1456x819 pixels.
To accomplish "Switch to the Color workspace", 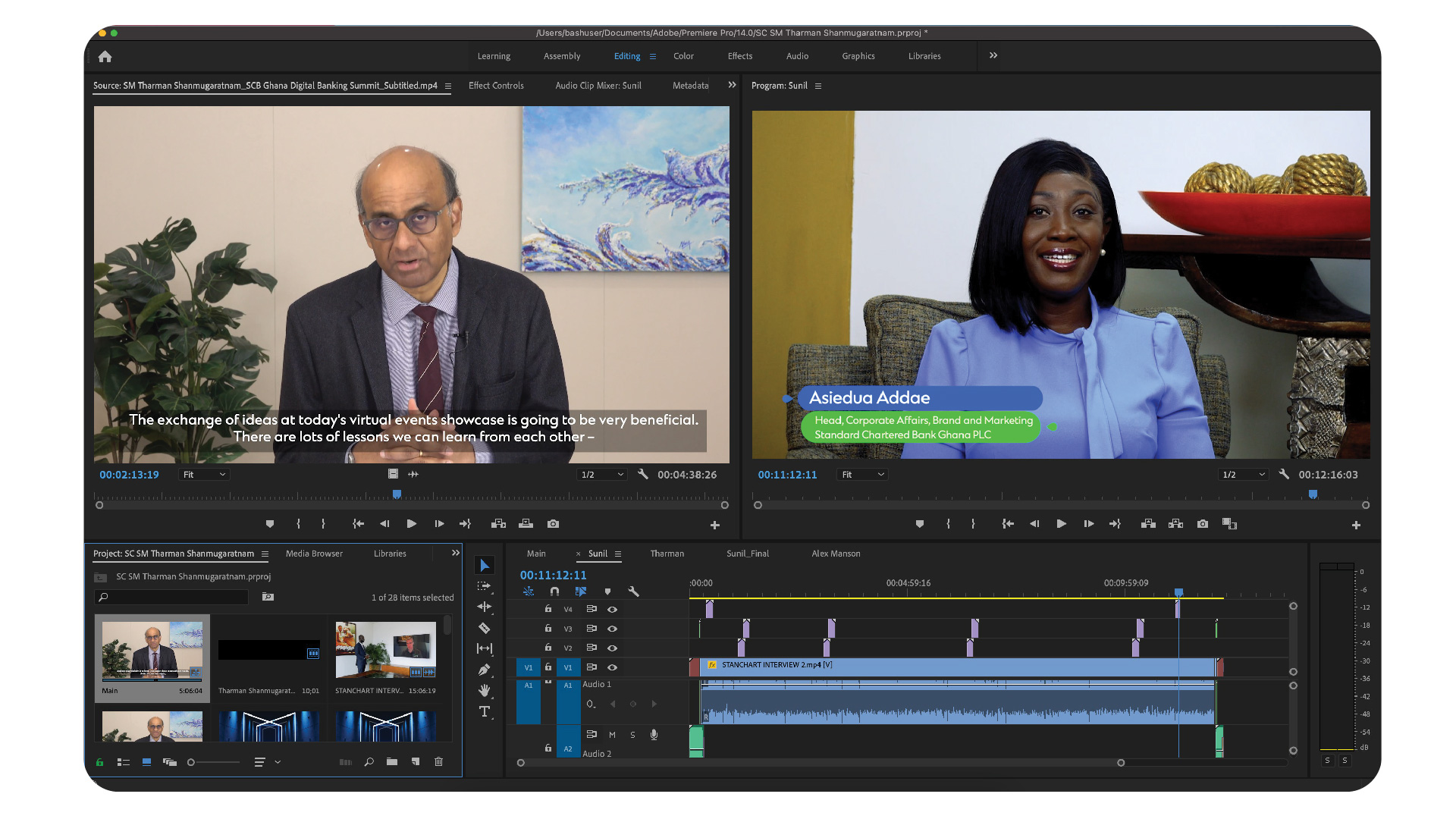I will [x=683, y=56].
